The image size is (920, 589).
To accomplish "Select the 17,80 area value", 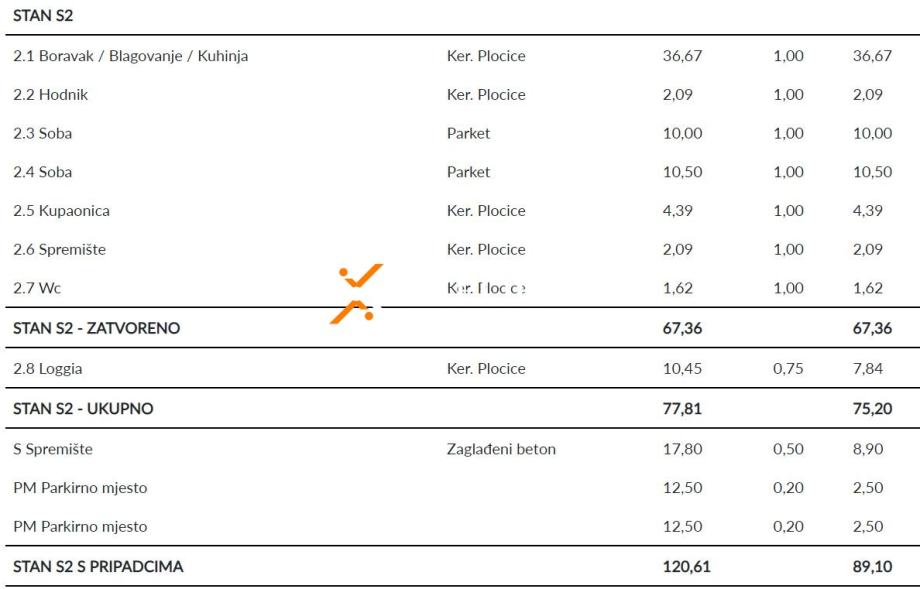I will (x=682, y=450).
